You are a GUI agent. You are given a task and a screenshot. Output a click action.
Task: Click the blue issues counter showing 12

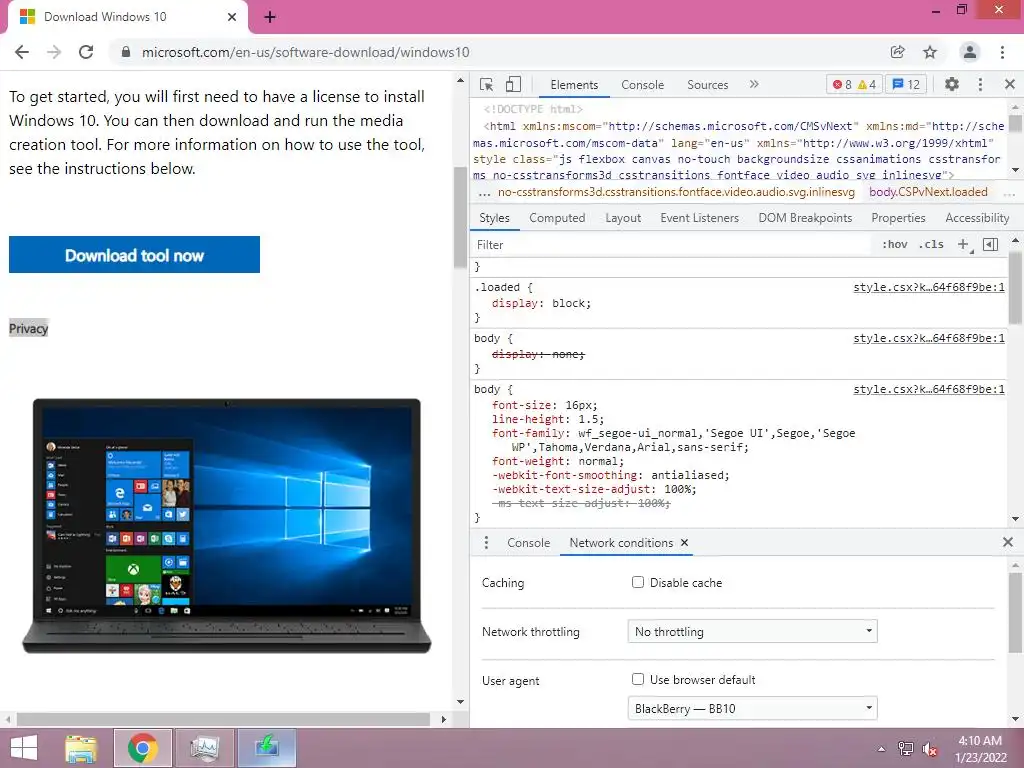pos(906,84)
